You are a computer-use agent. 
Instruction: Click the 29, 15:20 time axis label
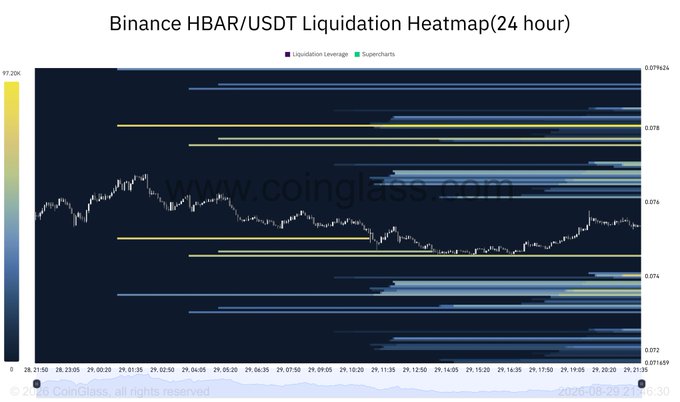pyautogui.click(x=478, y=370)
